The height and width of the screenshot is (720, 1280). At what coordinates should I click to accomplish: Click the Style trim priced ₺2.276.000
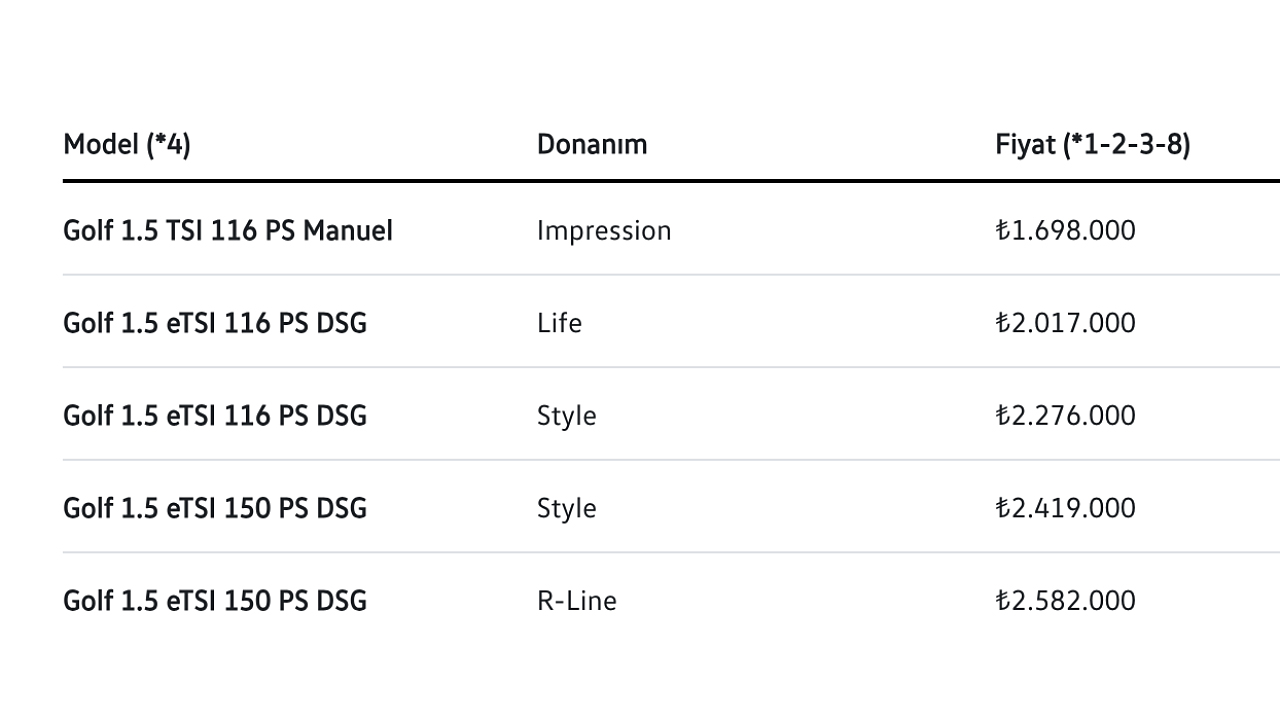click(x=566, y=417)
